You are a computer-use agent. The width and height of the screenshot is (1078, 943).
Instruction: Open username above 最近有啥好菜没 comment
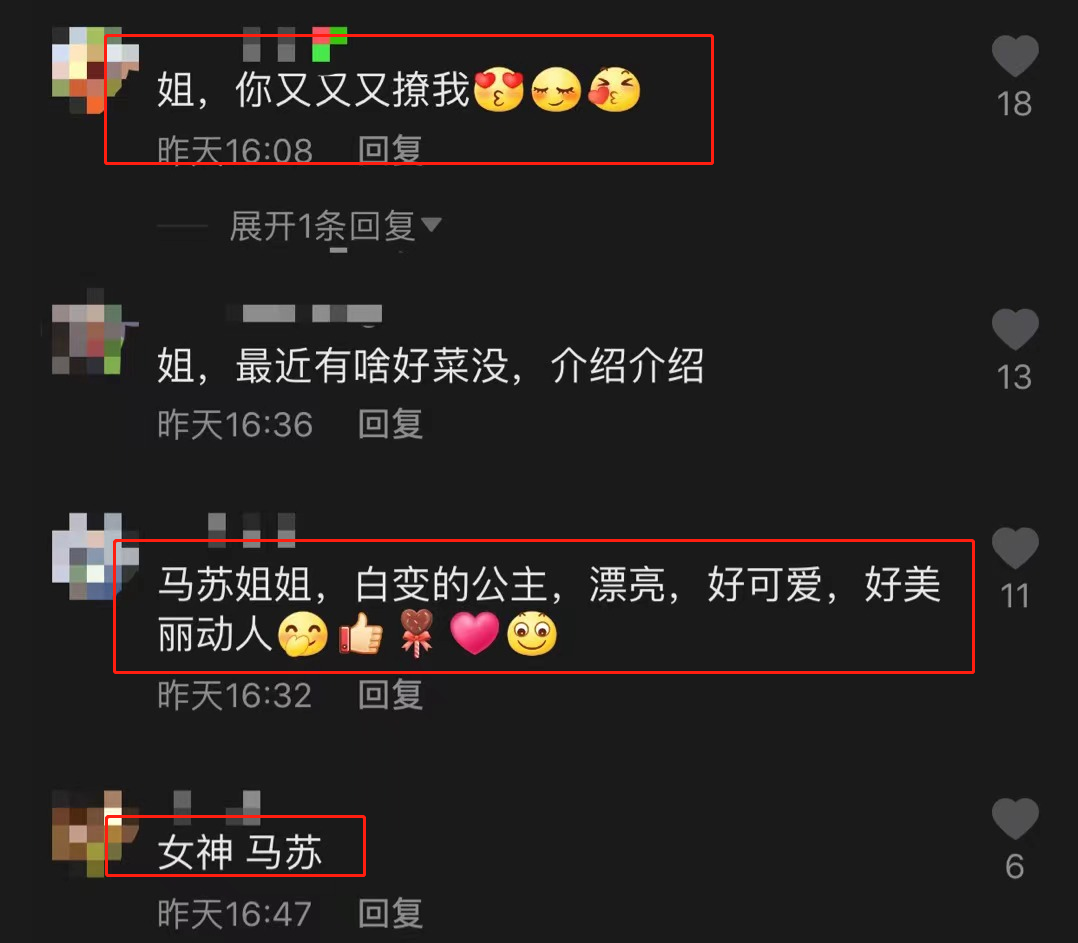point(304,313)
